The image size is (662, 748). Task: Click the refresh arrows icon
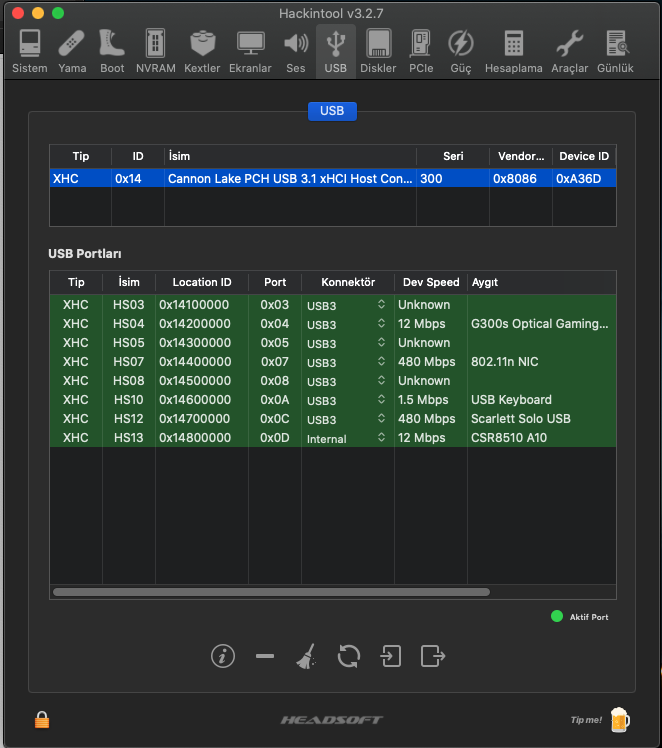pos(348,656)
